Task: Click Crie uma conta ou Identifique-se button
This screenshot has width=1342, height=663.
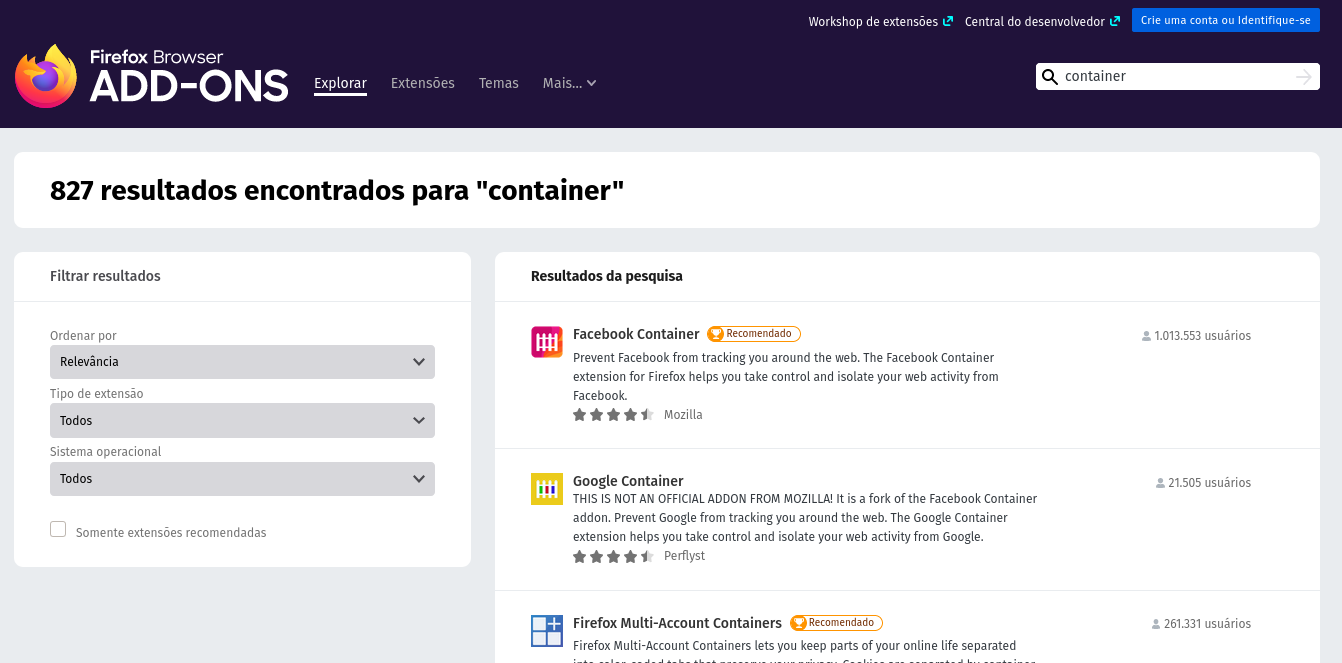Action: click(1226, 20)
